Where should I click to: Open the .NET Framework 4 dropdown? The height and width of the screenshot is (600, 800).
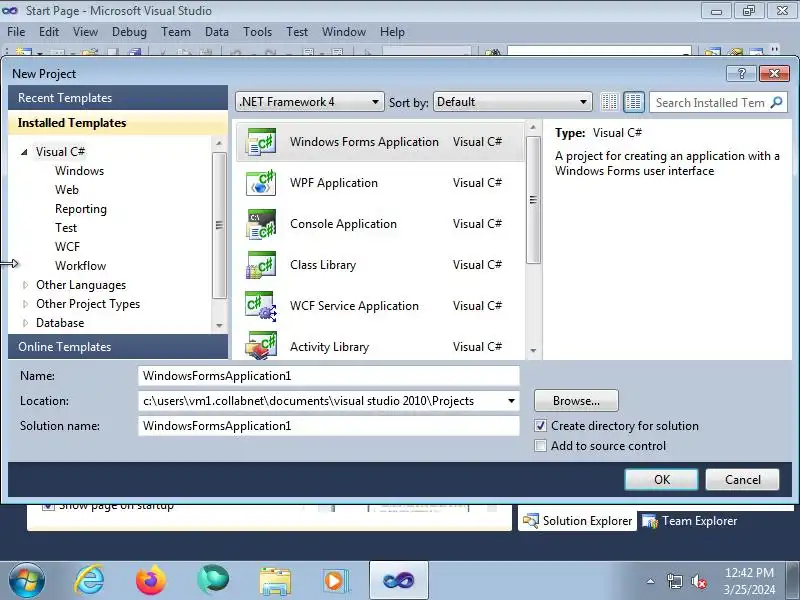(309, 102)
